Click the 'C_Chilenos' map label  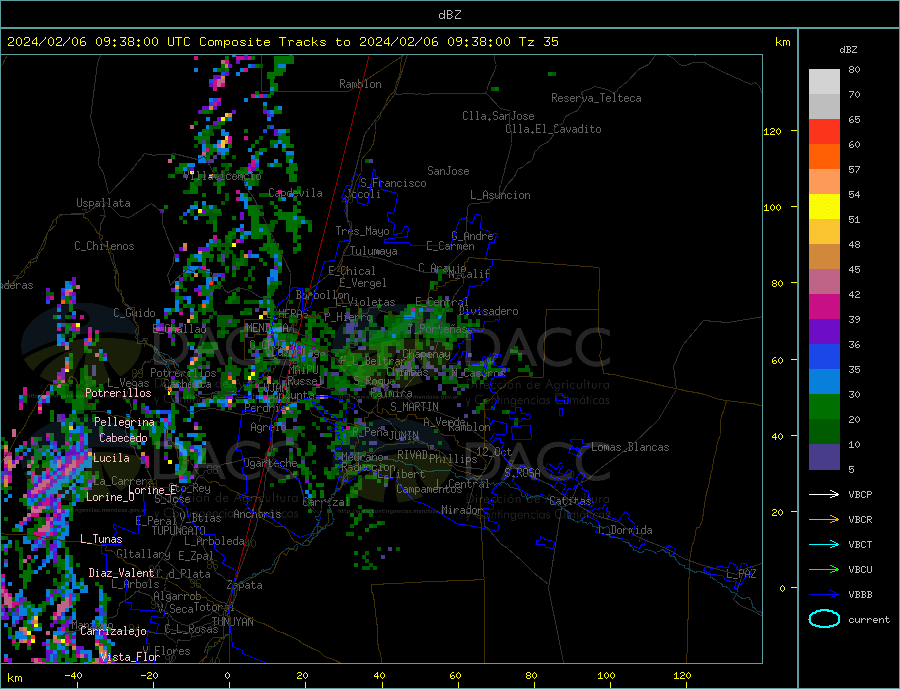click(x=104, y=246)
